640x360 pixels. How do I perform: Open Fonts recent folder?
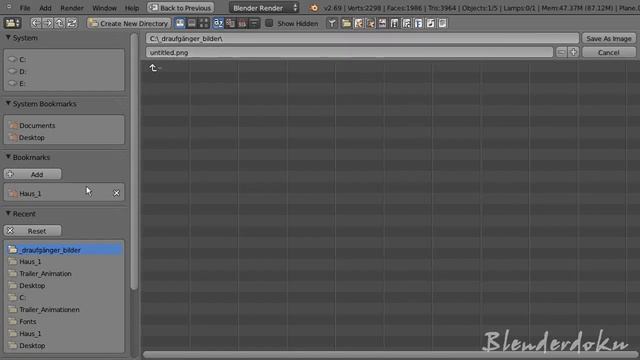(64, 322)
